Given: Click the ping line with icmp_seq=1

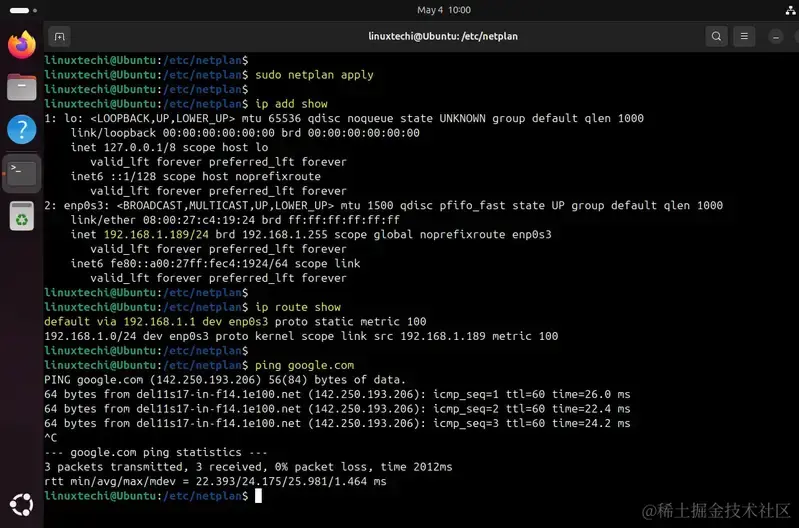Looking at the screenshot, I should point(337,394).
